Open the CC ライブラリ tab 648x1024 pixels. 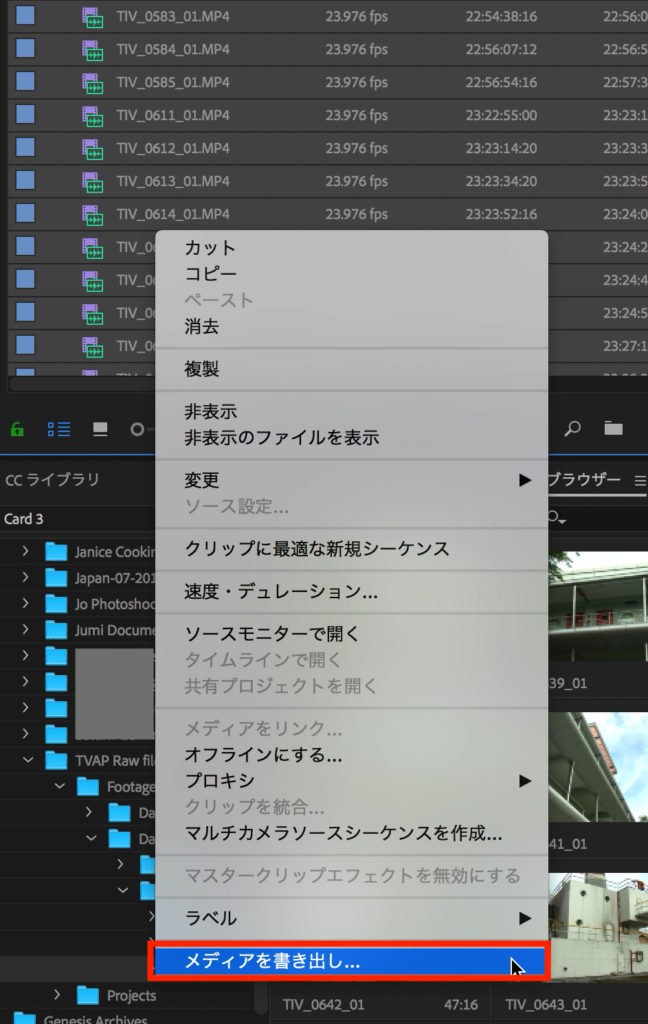[x=52, y=480]
